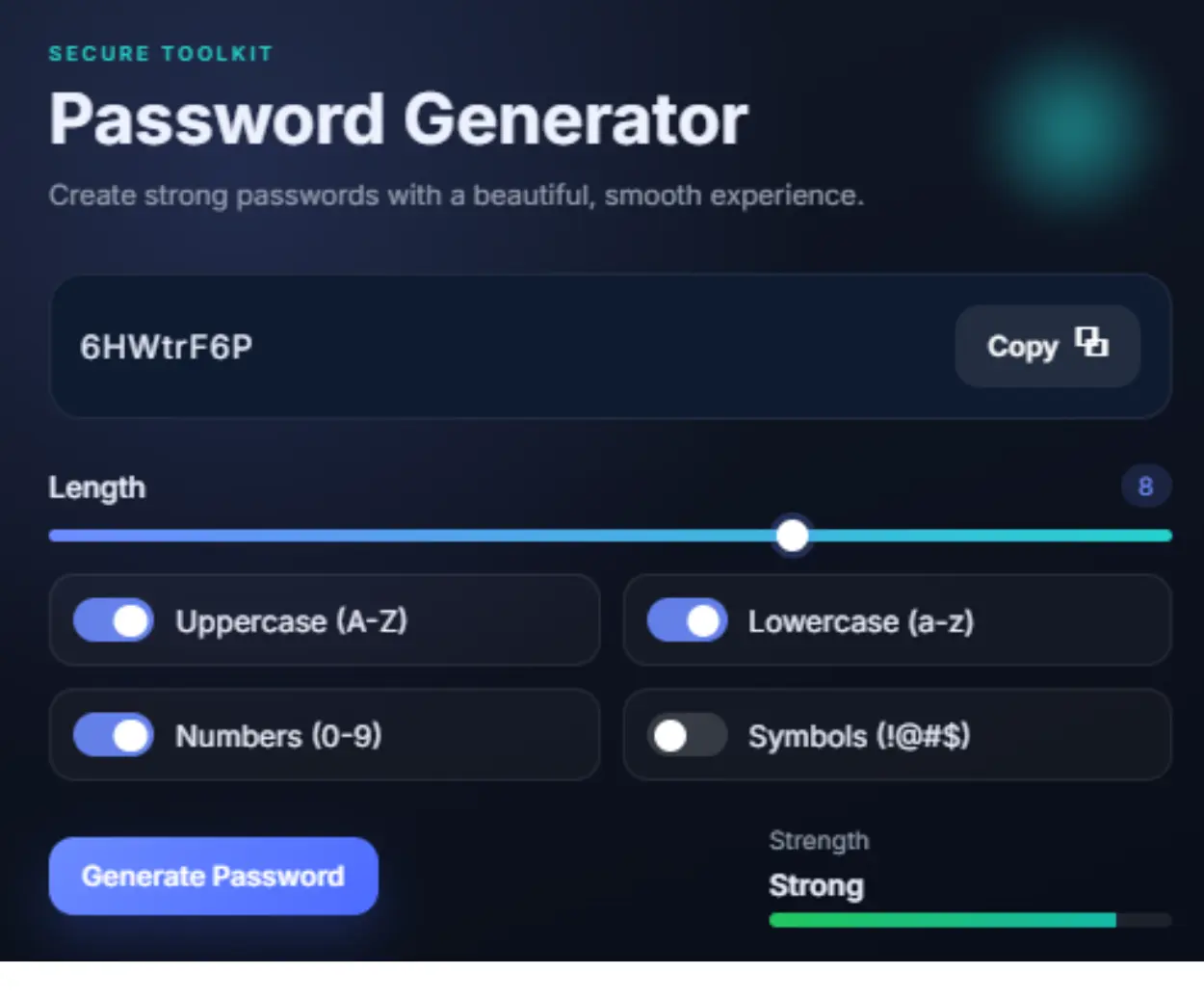Disable the Numbers (0-9) toggle
The width and height of the screenshot is (1204, 999).
point(113,735)
